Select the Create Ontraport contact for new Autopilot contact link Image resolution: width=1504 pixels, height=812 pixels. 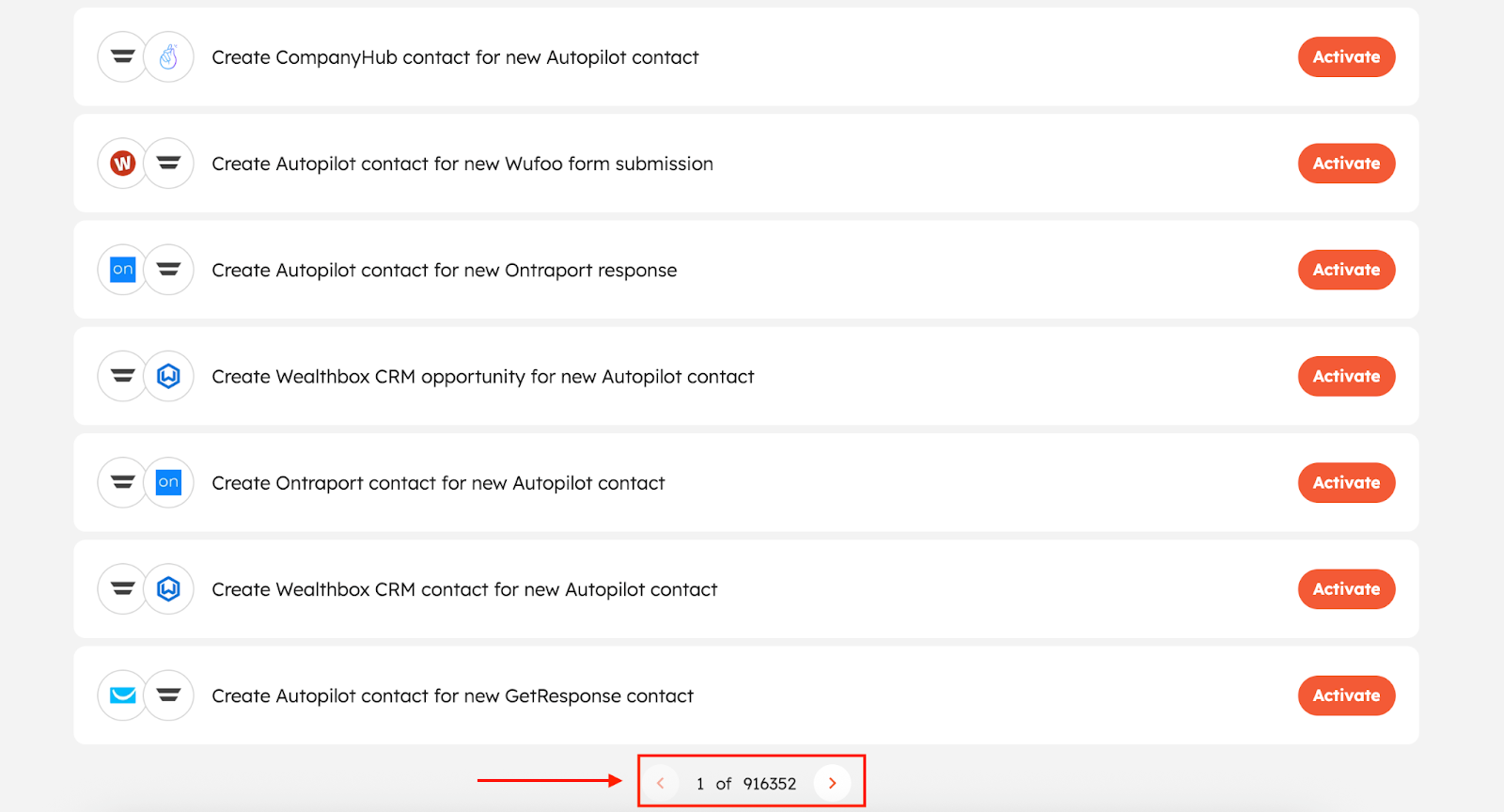(438, 482)
